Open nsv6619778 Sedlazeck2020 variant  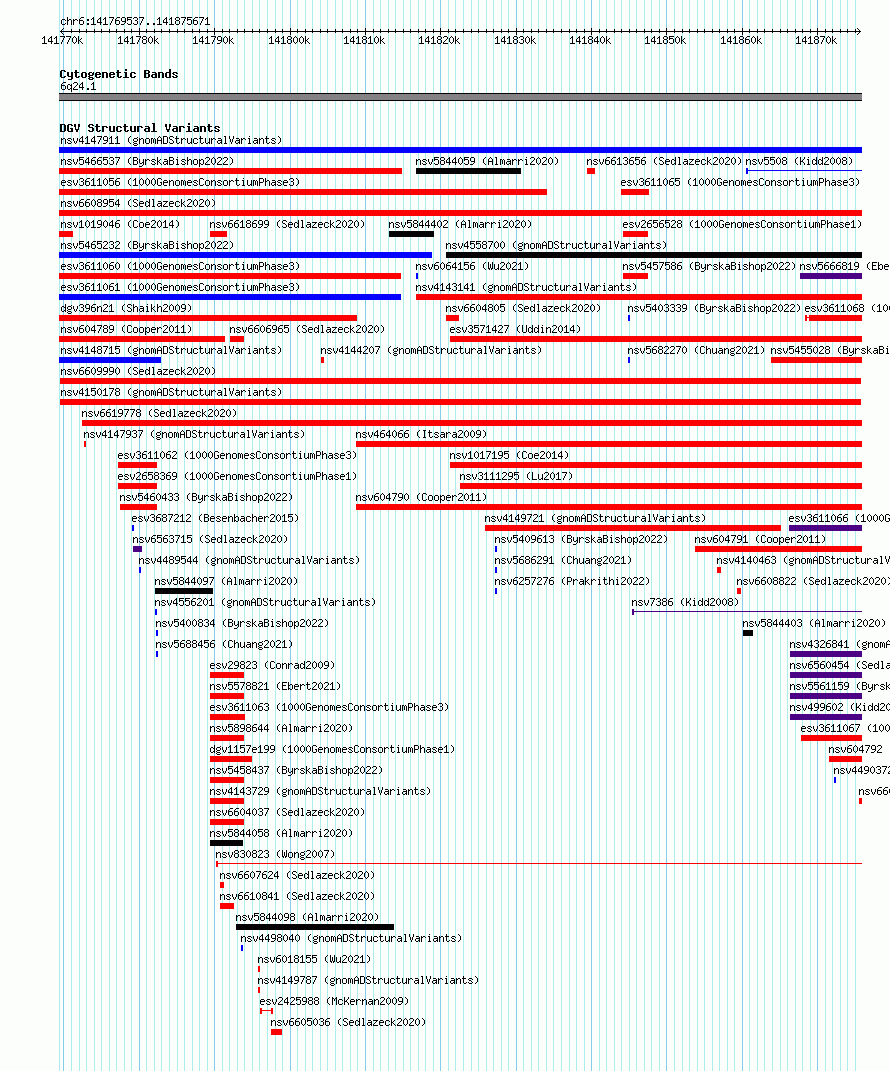[159, 413]
